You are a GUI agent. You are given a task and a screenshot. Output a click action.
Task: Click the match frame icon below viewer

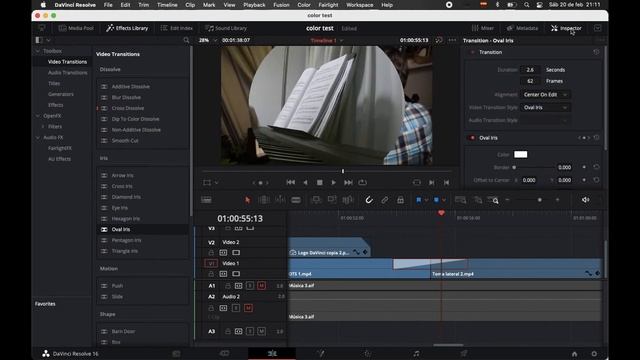pos(416,182)
